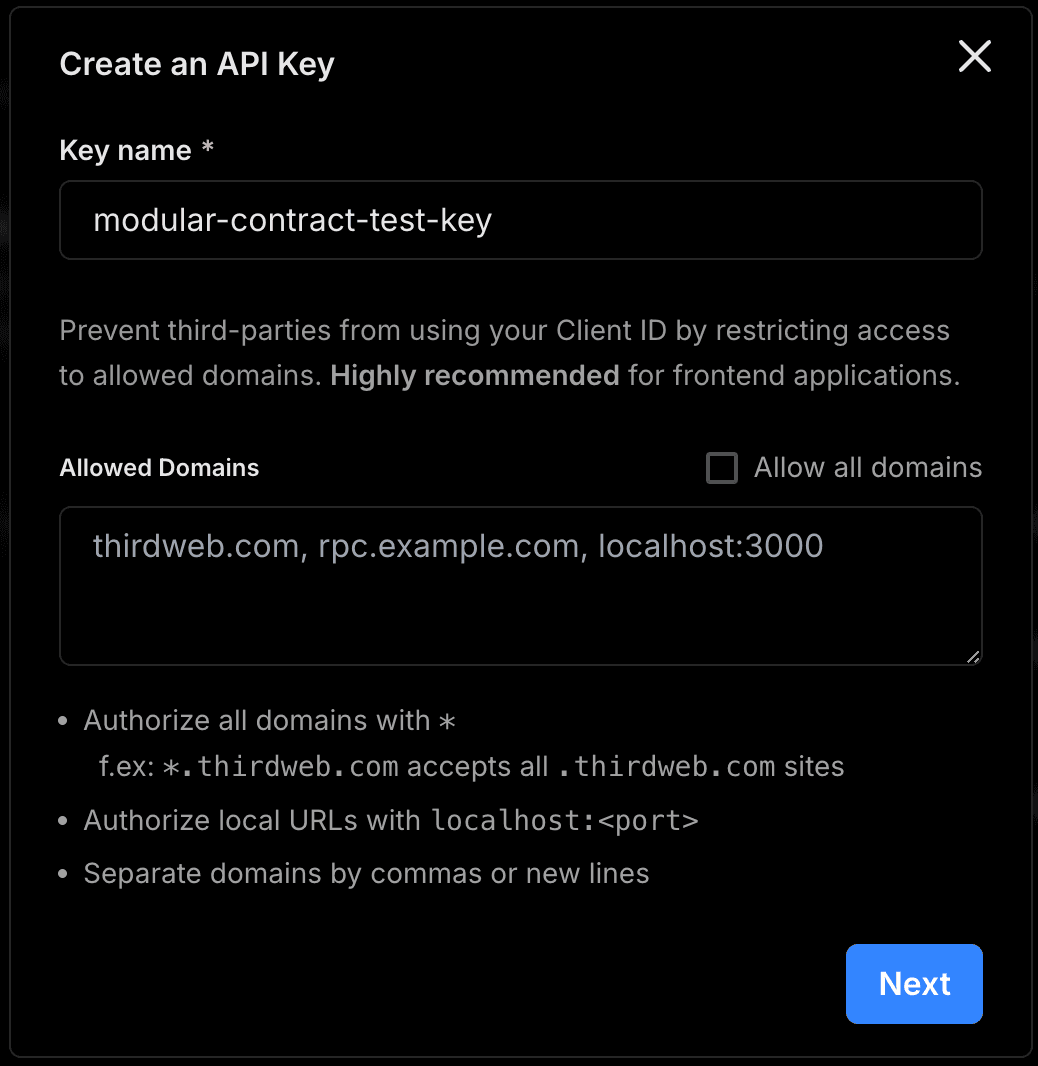Click the 'Prevent third-parties' description line

(x=504, y=331)
